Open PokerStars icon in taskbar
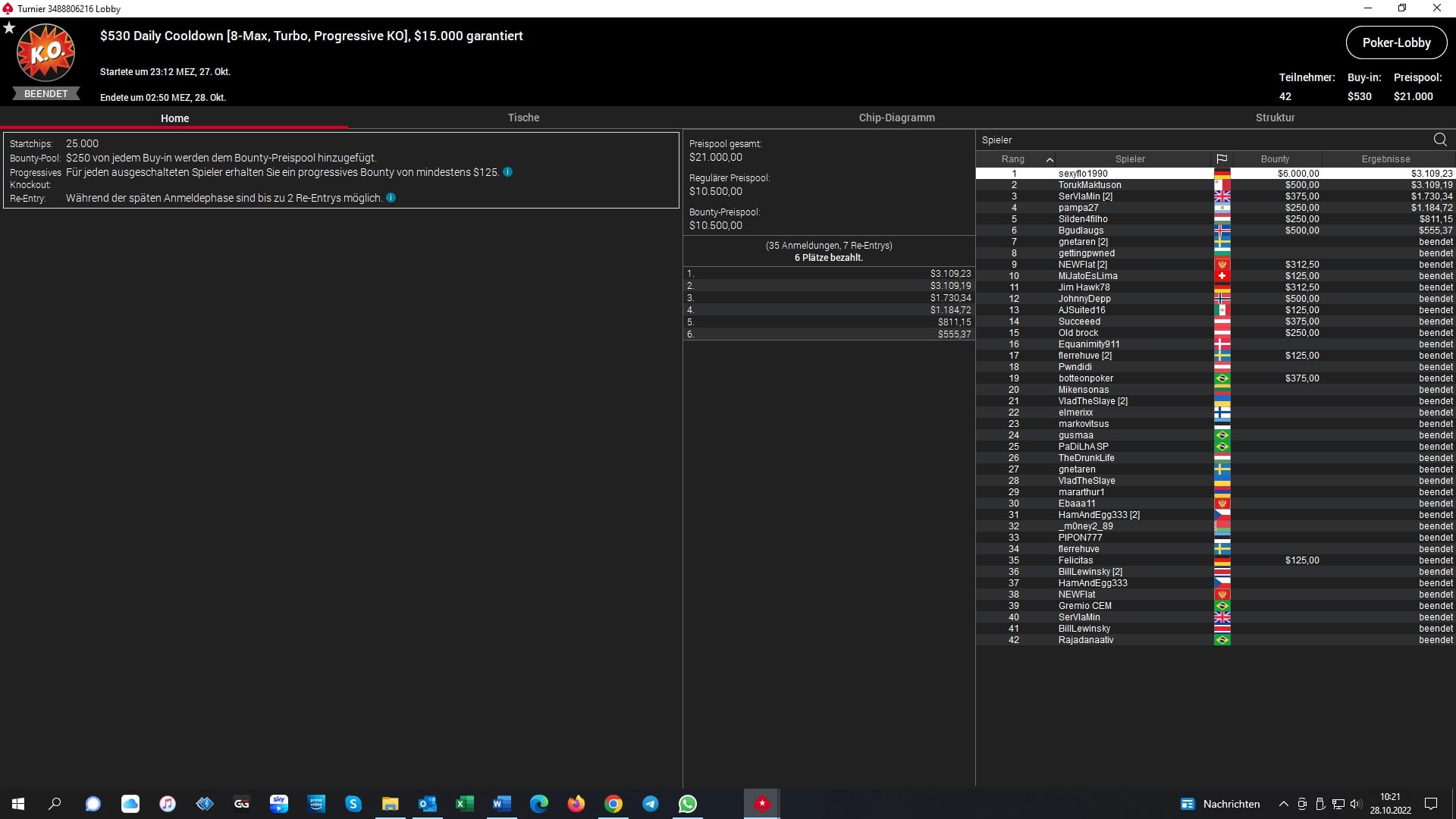Image resolution: width=1456 pixels, height=819 pixels. point(761,804)
